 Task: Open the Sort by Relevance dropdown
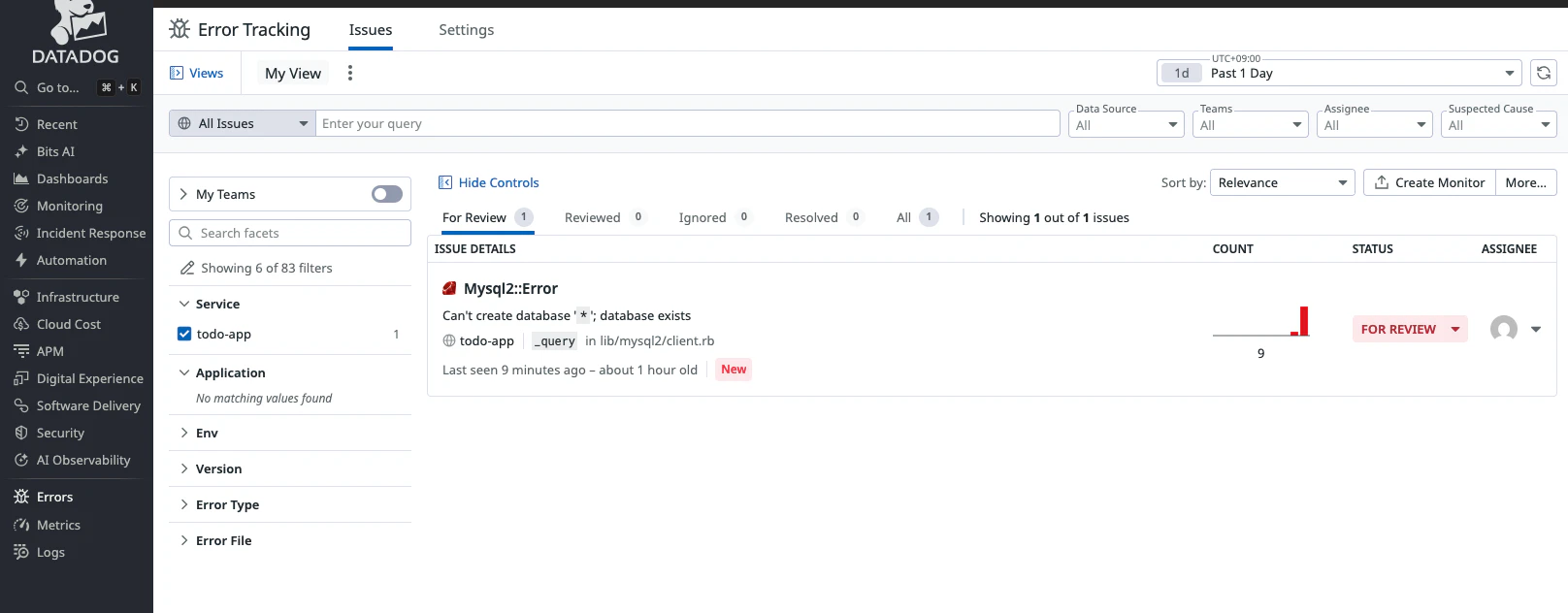[x=1282, y=182]
